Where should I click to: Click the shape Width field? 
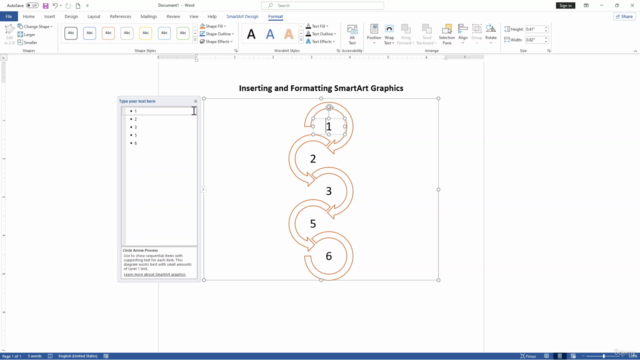[534, 40]
